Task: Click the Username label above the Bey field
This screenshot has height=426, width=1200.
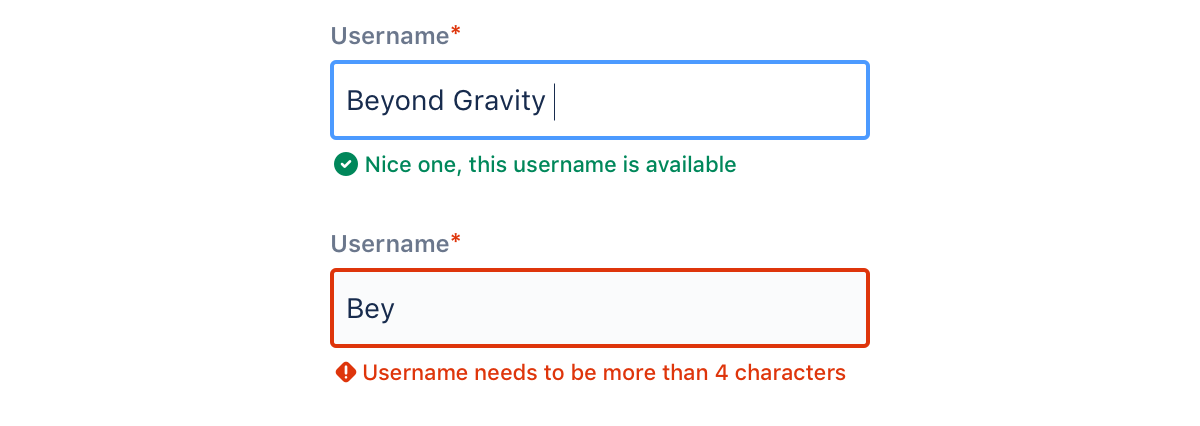Action: (390, 244)
